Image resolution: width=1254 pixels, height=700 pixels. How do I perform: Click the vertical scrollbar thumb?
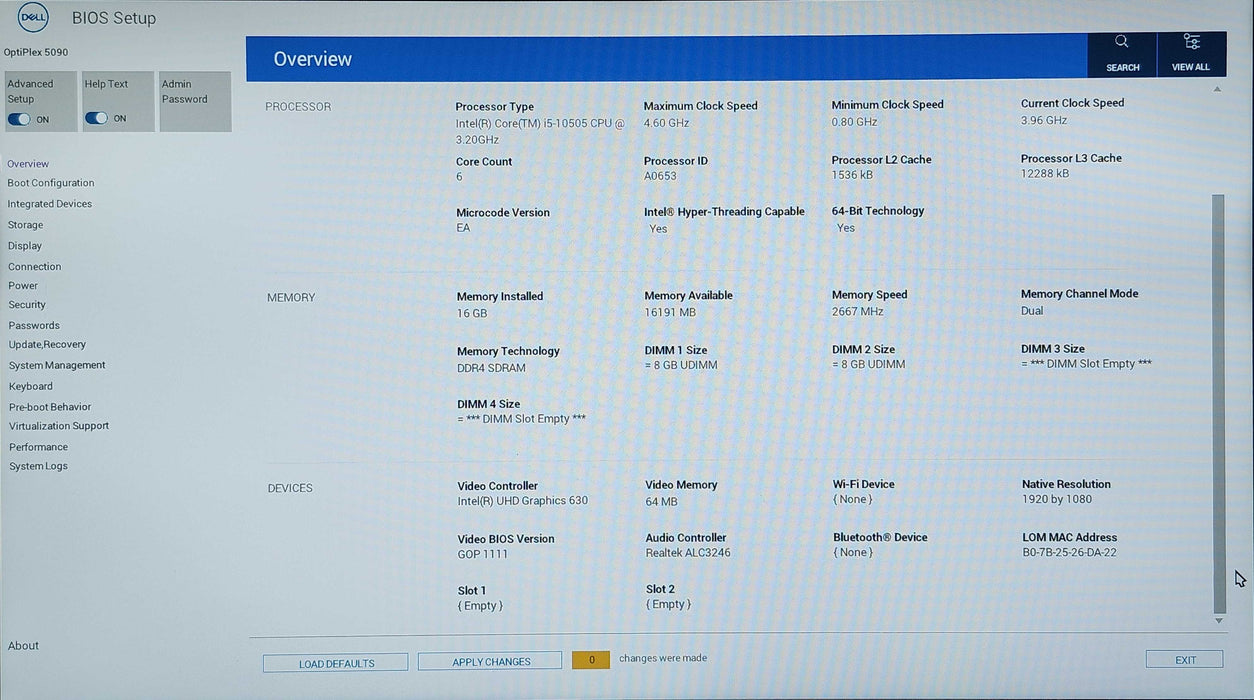[1218, 403]
